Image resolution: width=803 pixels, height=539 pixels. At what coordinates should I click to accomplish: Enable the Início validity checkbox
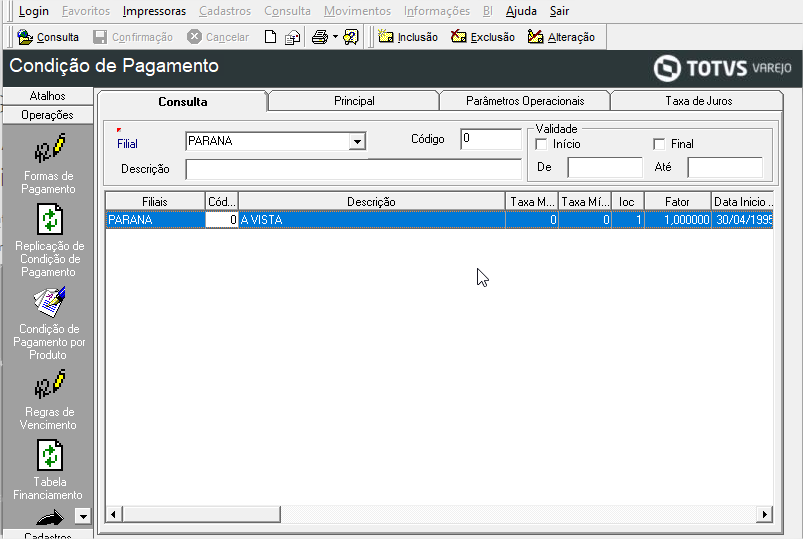click(x=541, y=144)
